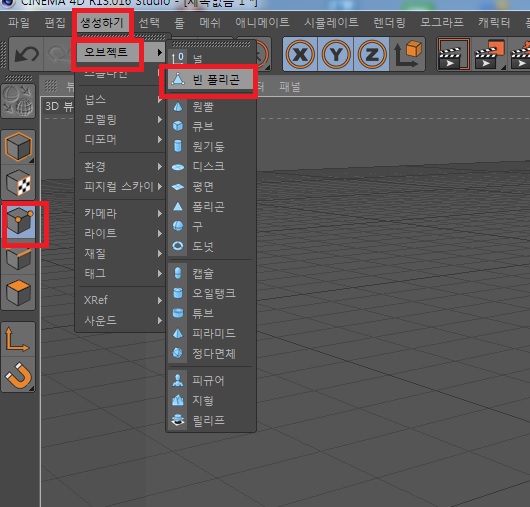
Task: Toggle the X axis lock
Action: [x=300, y=54]
